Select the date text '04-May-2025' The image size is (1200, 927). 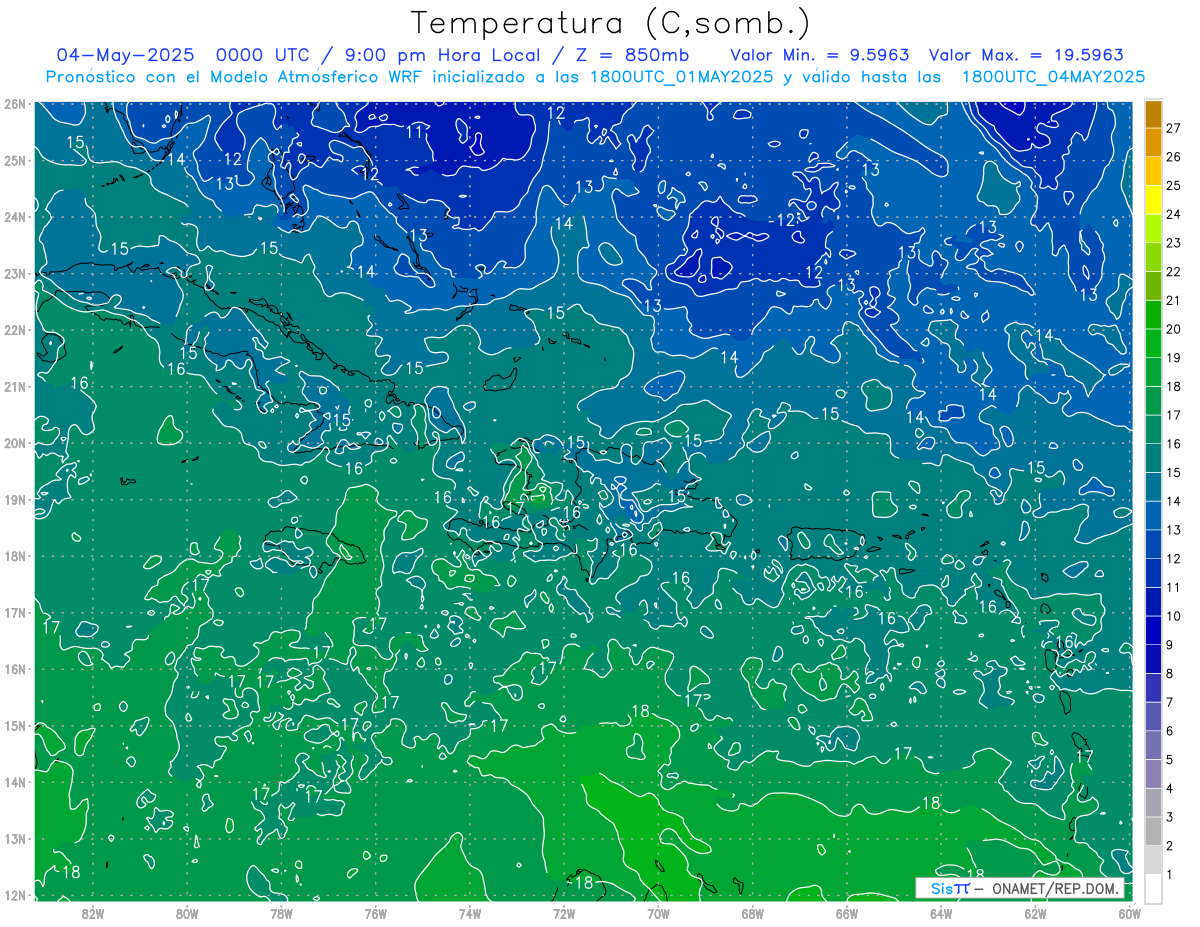tap(125, 55)
